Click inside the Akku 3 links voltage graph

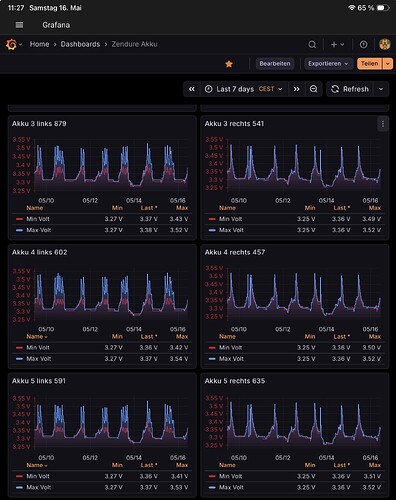(x=111, y=165)
